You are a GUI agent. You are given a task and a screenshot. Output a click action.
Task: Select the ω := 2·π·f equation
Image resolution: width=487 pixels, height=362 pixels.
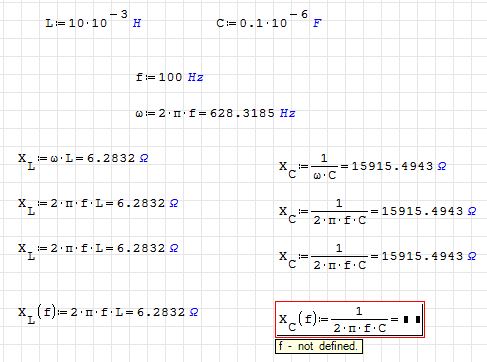215,113
